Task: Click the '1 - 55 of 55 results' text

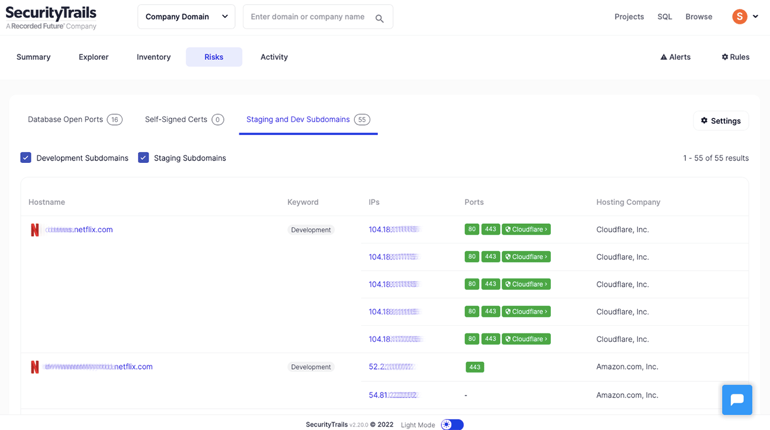Action: (715, 158)
